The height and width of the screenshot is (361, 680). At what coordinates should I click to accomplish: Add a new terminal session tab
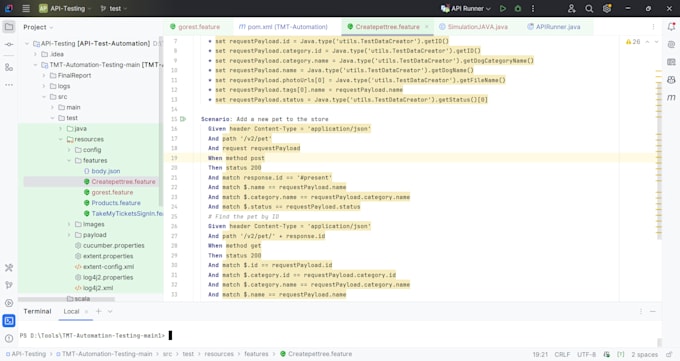point(98,312)
